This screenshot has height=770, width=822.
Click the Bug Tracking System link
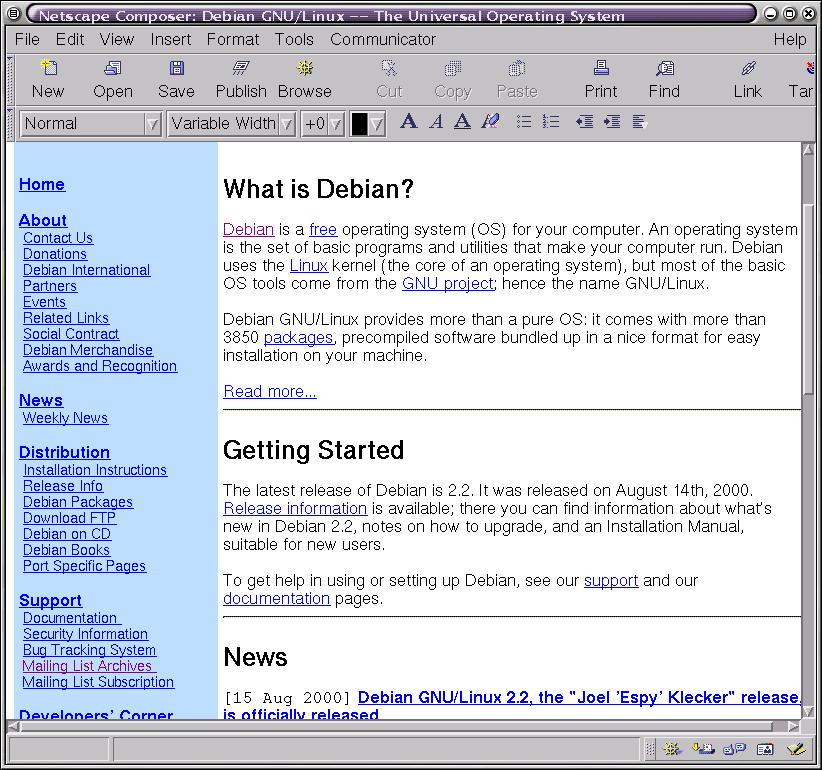tap(89, 650)
